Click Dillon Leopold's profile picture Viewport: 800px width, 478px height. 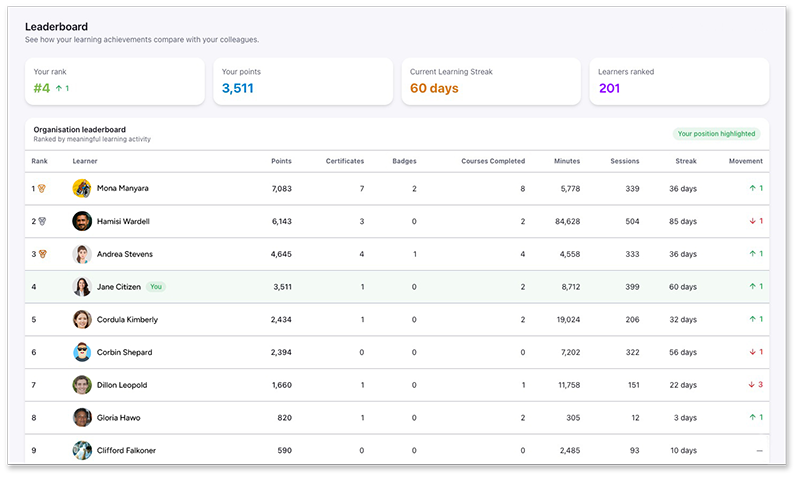point(82,385)
